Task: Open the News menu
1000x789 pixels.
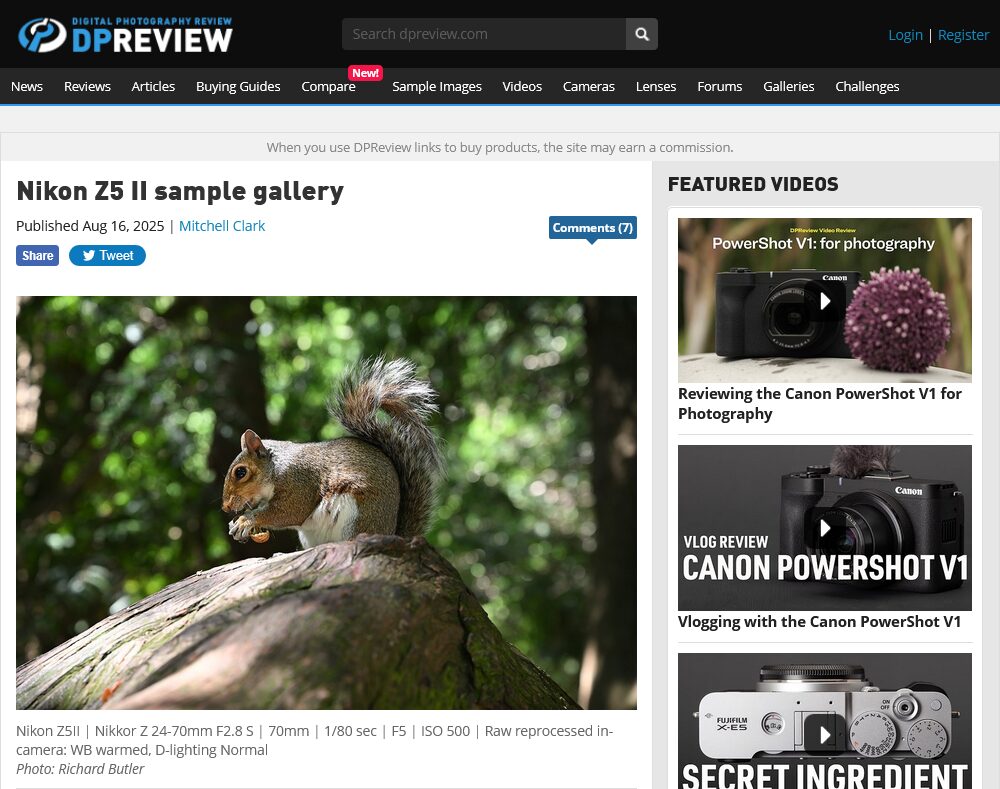Action: (x=27, y=86)
